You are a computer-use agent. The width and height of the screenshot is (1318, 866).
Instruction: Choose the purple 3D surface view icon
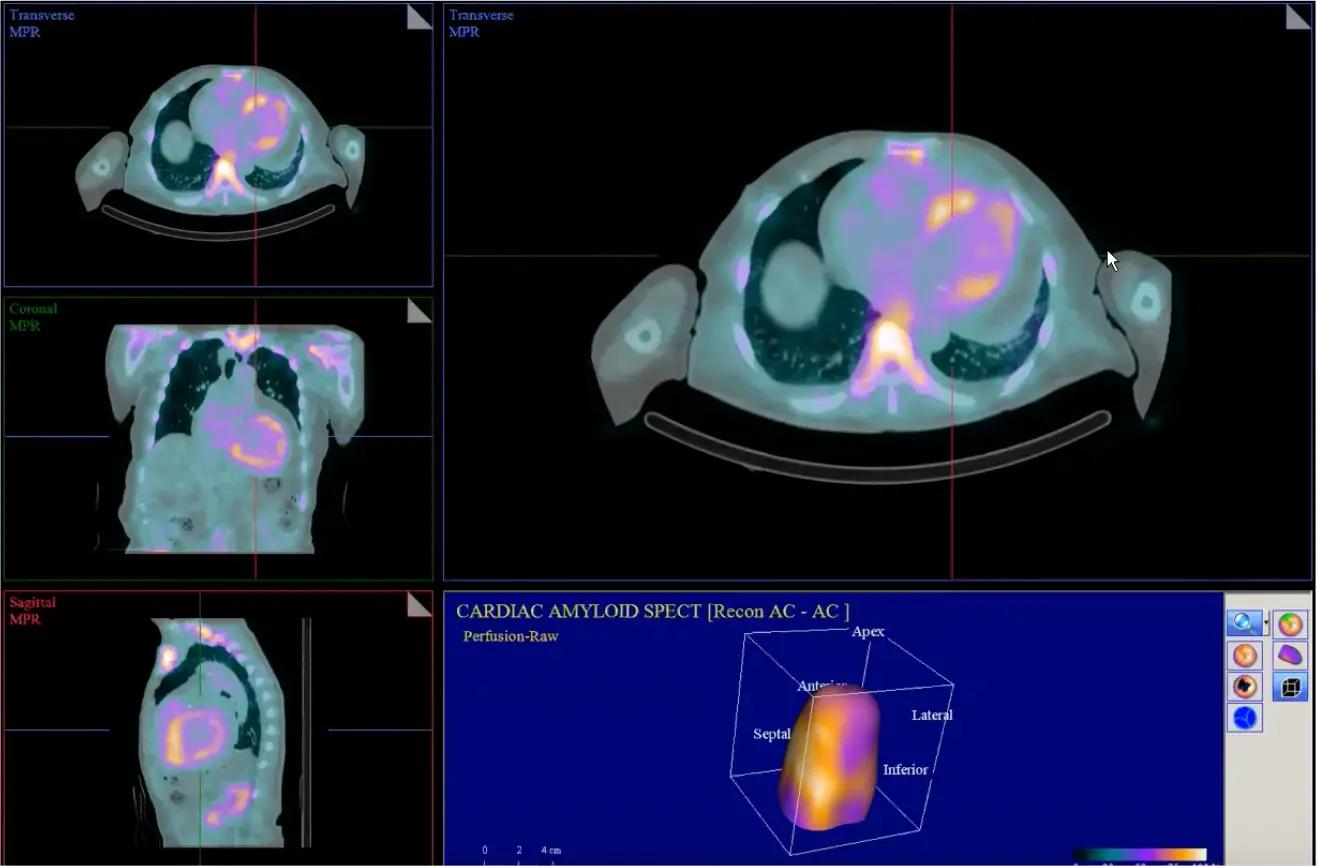pyautogui.click(x=1290, y=656)
